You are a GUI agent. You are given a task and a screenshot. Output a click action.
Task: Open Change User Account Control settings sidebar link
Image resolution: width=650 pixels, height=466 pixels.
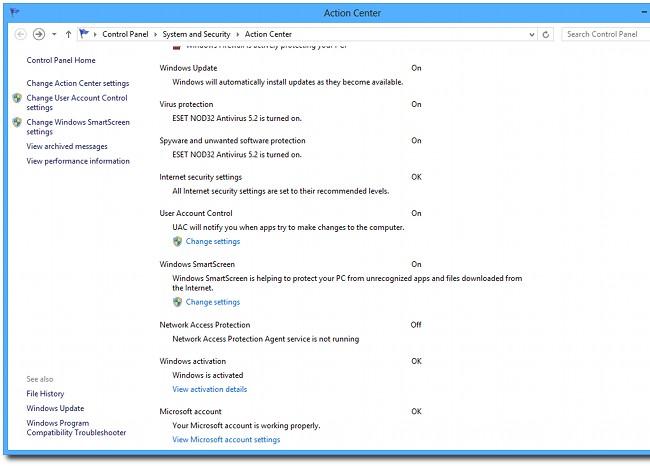click(x=77, y=102)
